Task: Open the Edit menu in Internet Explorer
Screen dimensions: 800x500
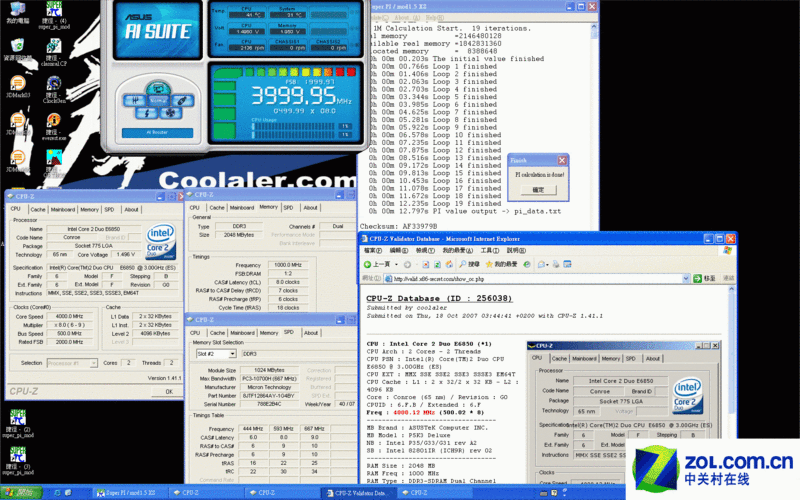Action: [x=398, y=251]
